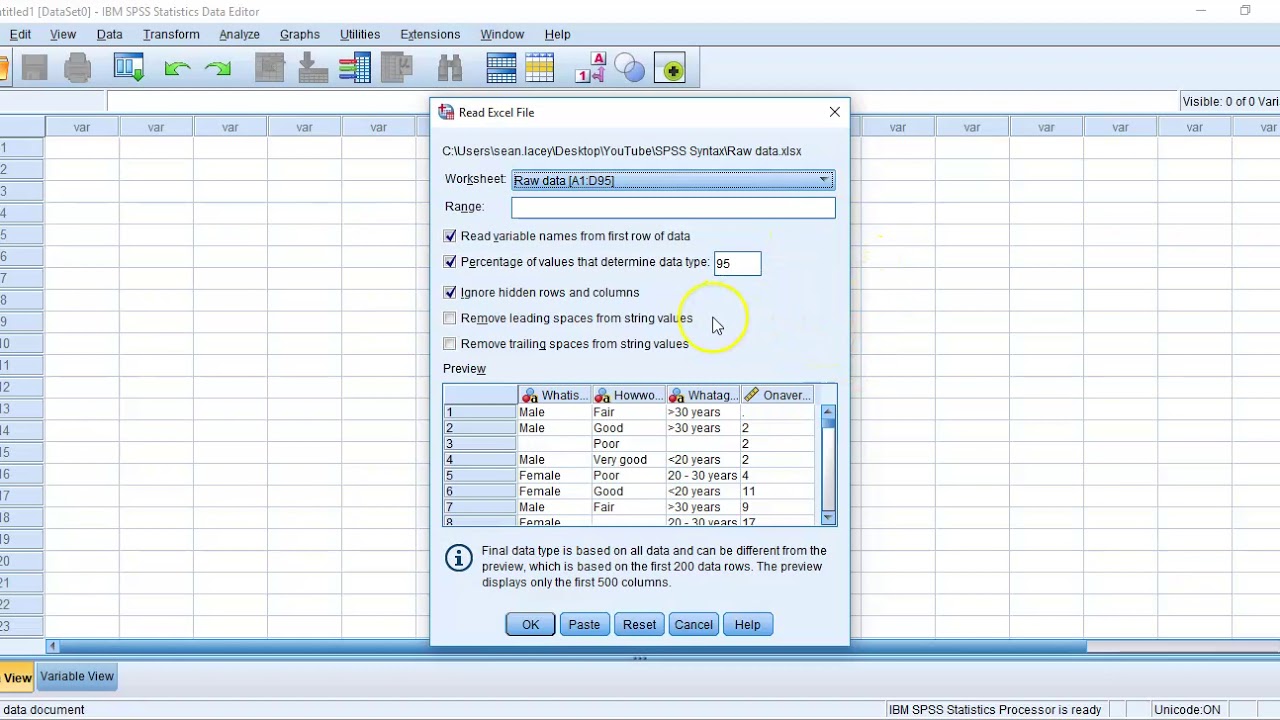Click the Split File stacked tables icon
This screenshot has width=1280, height=720.
point(501,68)
